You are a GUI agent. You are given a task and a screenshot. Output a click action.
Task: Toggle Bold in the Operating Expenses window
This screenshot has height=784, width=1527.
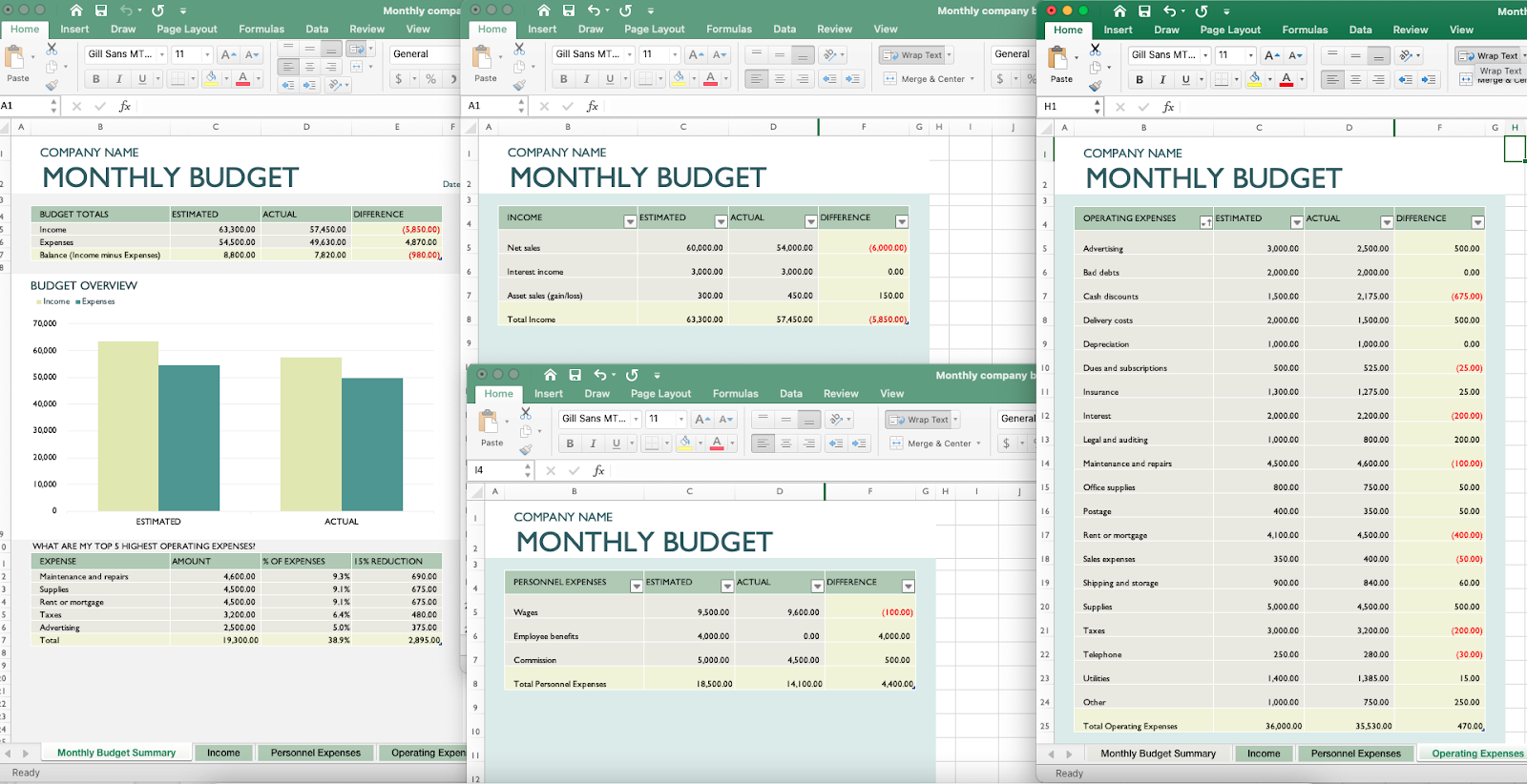tap(1140, 80)
